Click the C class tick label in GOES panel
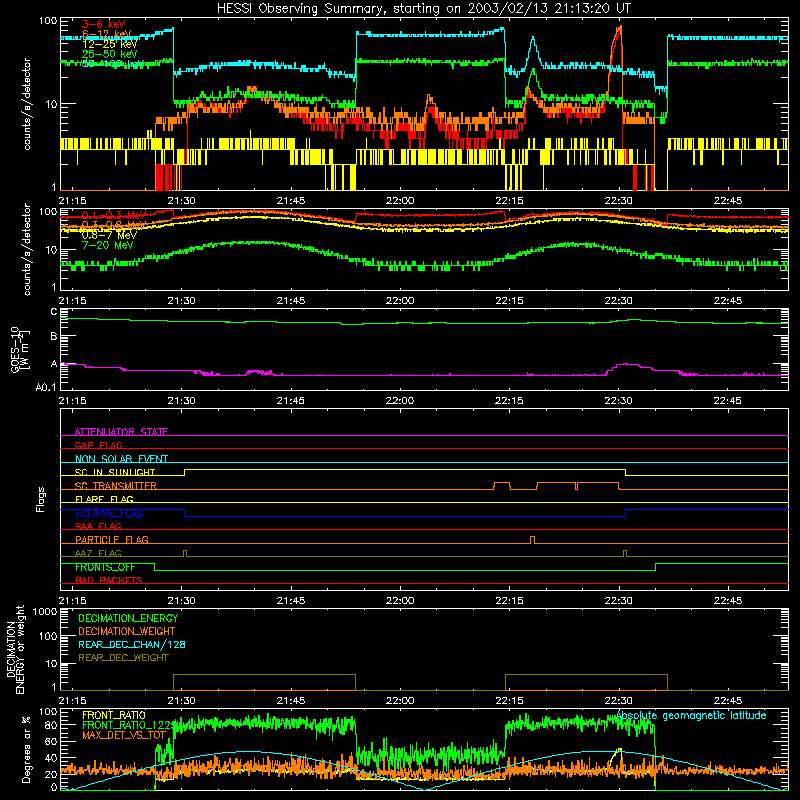This screenshot has height=800, width=800. [54, 312]
